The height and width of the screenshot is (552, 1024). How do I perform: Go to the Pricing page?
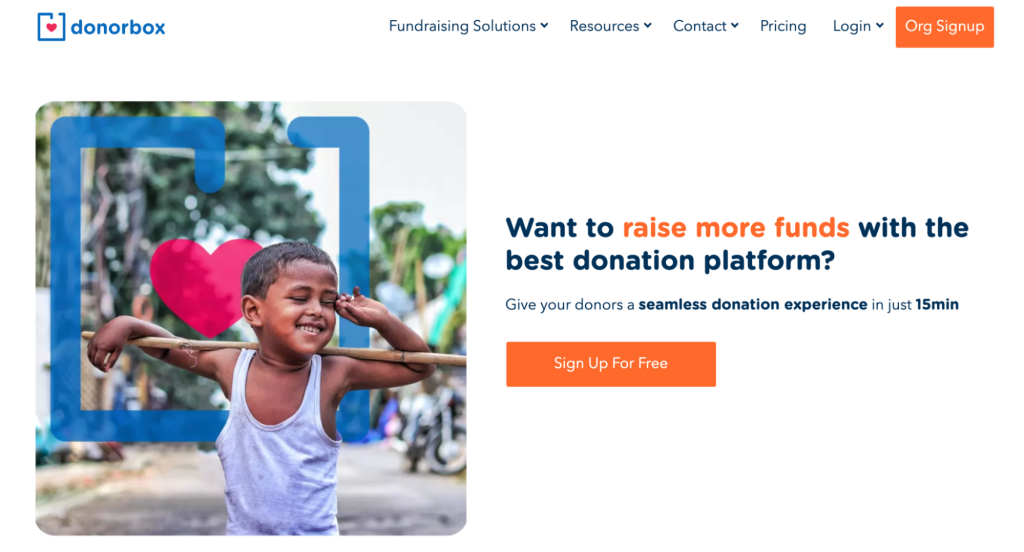coord(783,26)
